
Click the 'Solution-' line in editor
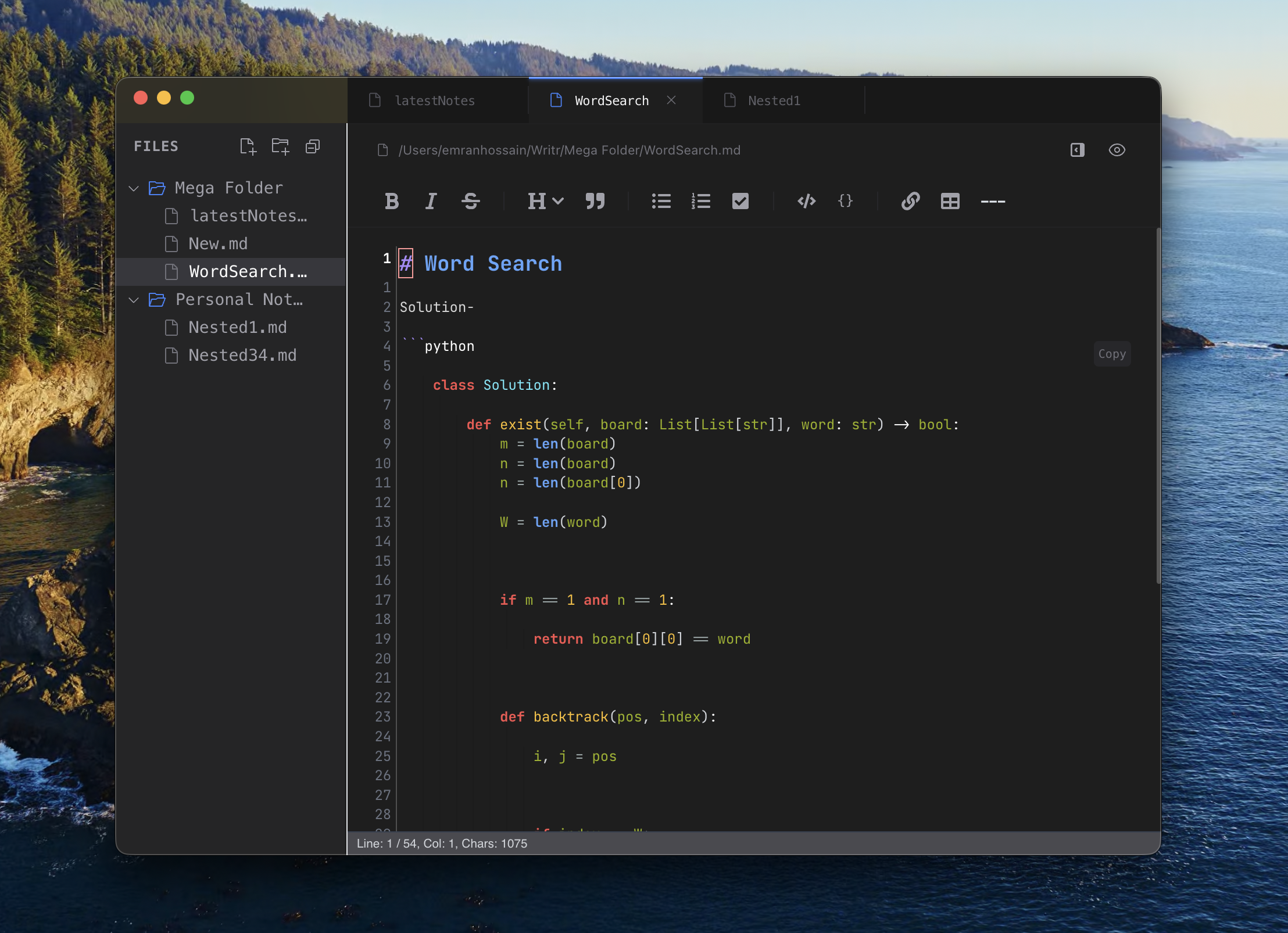click(437, 307)
